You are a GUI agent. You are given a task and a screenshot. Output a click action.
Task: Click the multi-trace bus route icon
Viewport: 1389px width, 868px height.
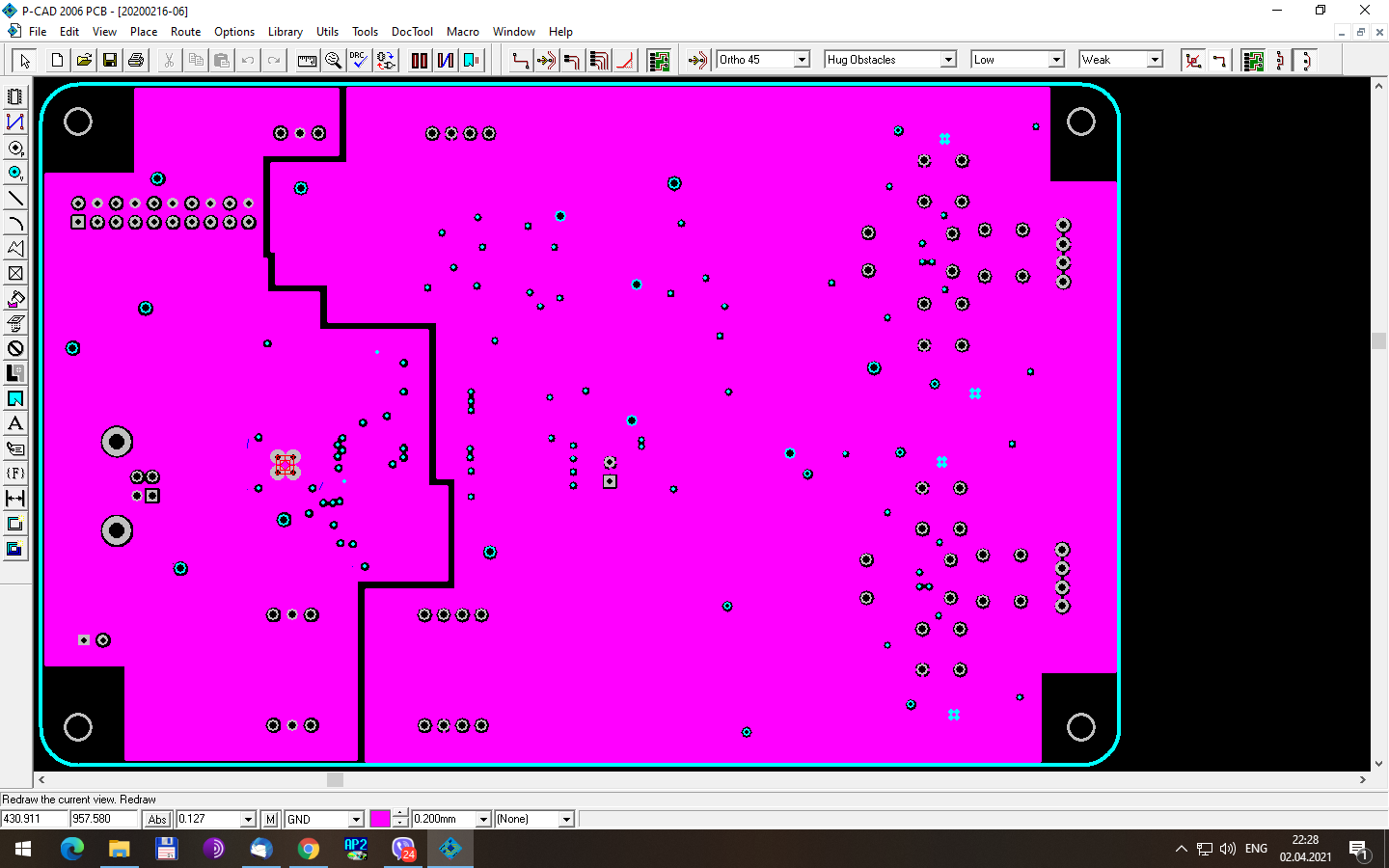click(599, 60)
